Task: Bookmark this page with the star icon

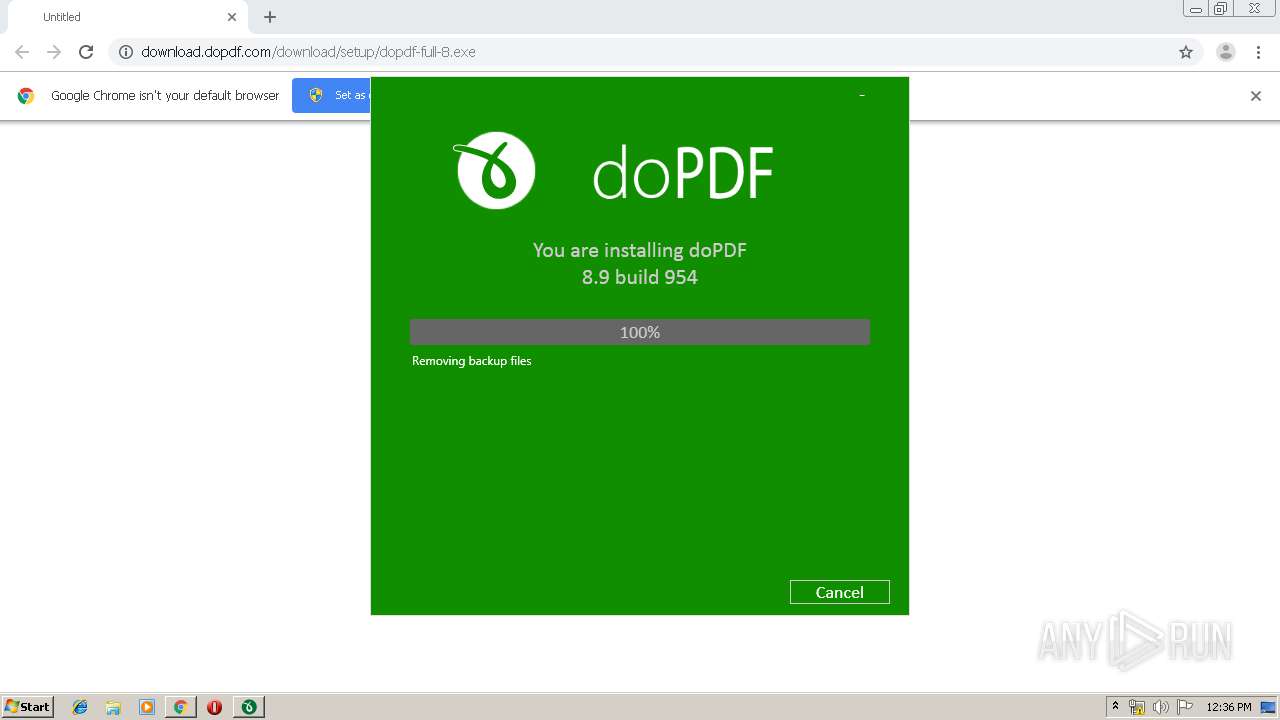Action: [x=1186, y=52]
